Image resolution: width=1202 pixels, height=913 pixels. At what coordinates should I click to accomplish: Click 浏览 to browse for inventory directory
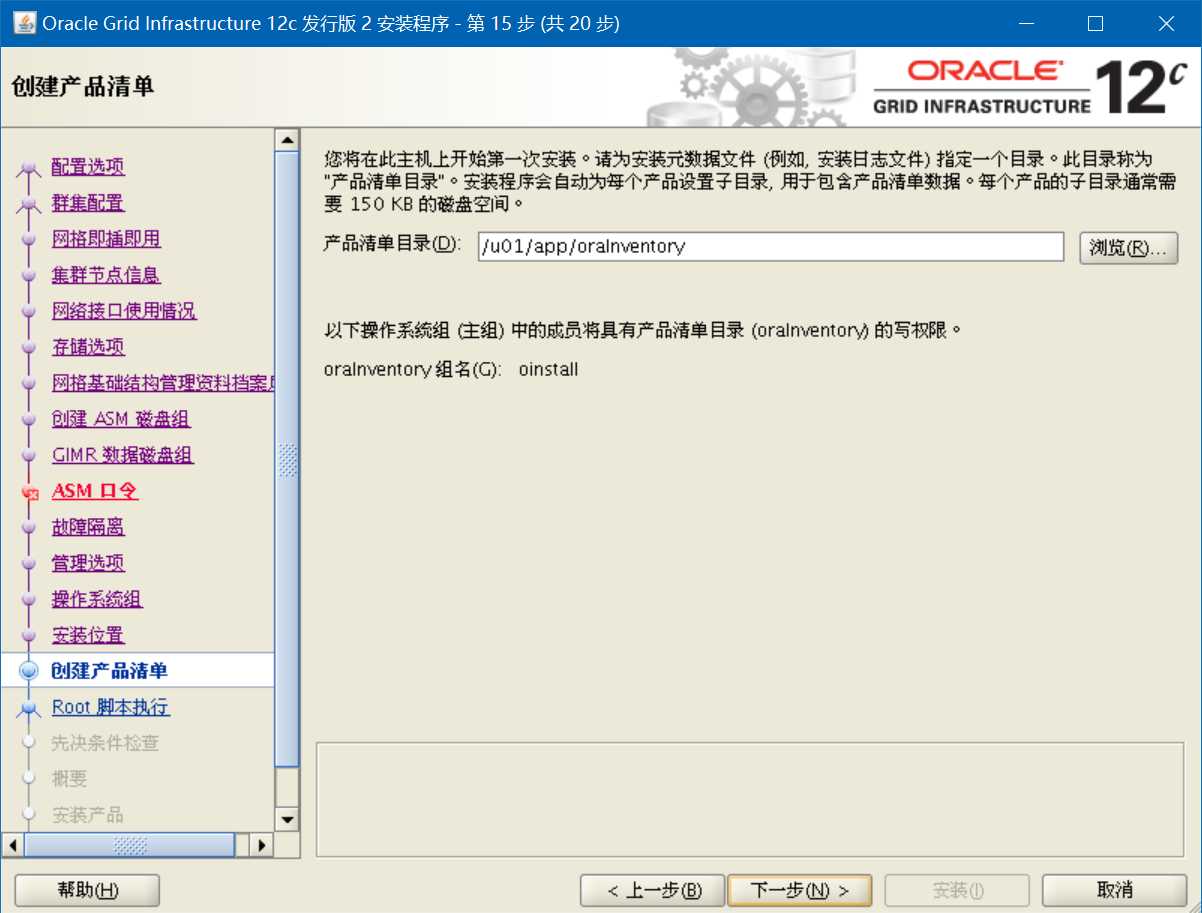1129,248
